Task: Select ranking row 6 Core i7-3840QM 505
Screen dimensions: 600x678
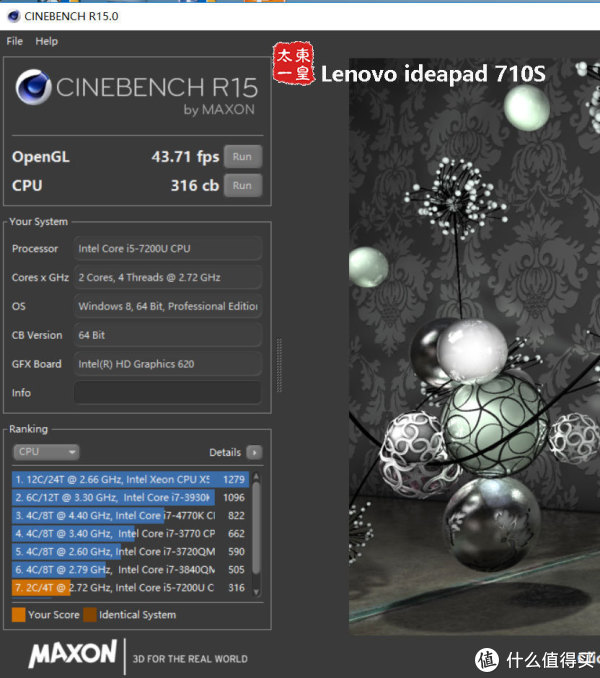Action: click(131, 569)
